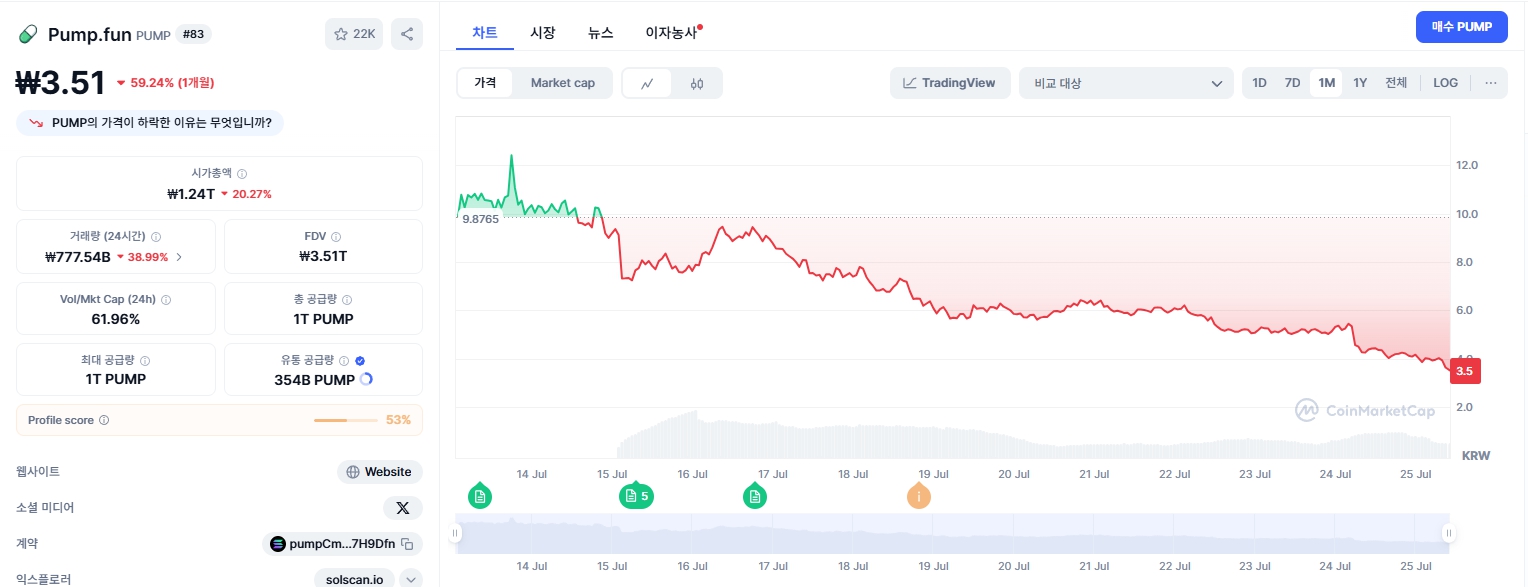The height and width of the screenshot is (587, 1528).
Task: Add Pump.fun to watchlist via star button
Action: pos(354,34)
